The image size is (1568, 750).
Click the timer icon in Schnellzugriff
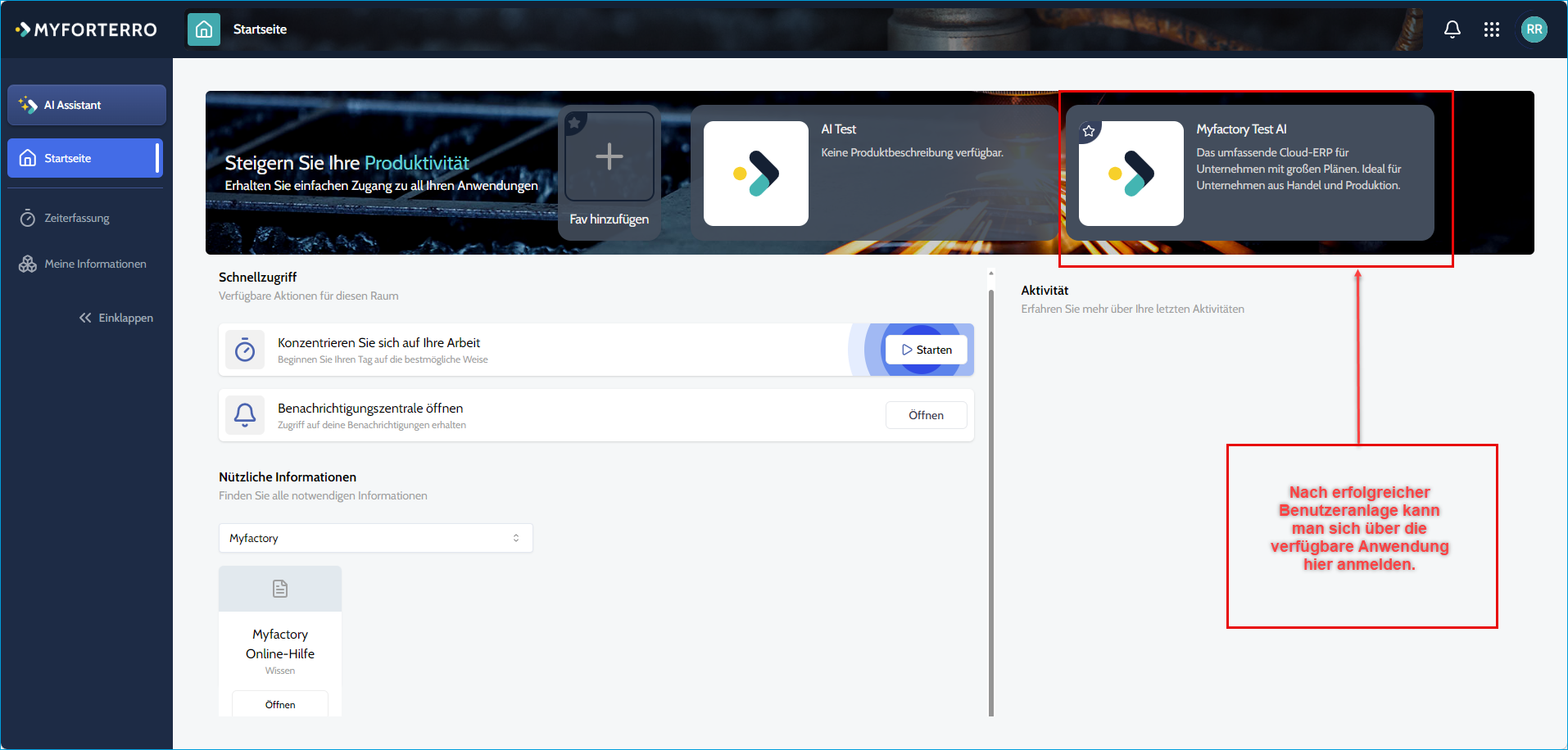[245, 350]
